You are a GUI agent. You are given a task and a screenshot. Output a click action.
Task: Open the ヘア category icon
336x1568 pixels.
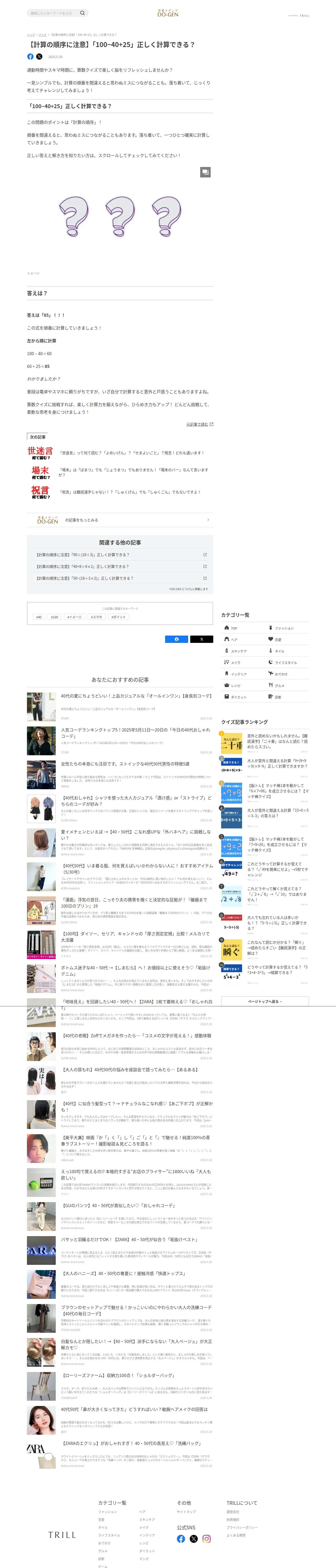click(x=243, y=640)
